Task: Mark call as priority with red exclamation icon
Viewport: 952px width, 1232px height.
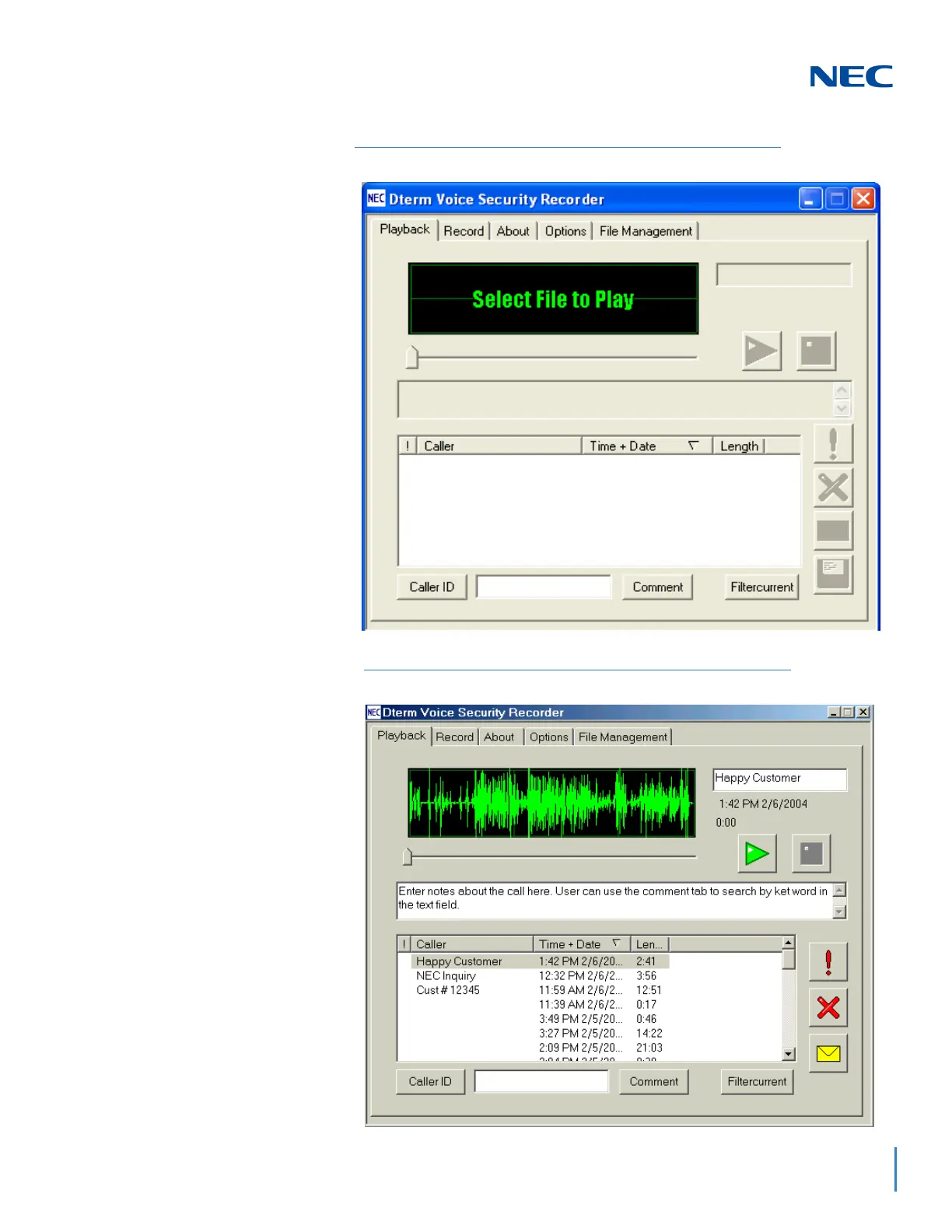Action: (828, 962)
